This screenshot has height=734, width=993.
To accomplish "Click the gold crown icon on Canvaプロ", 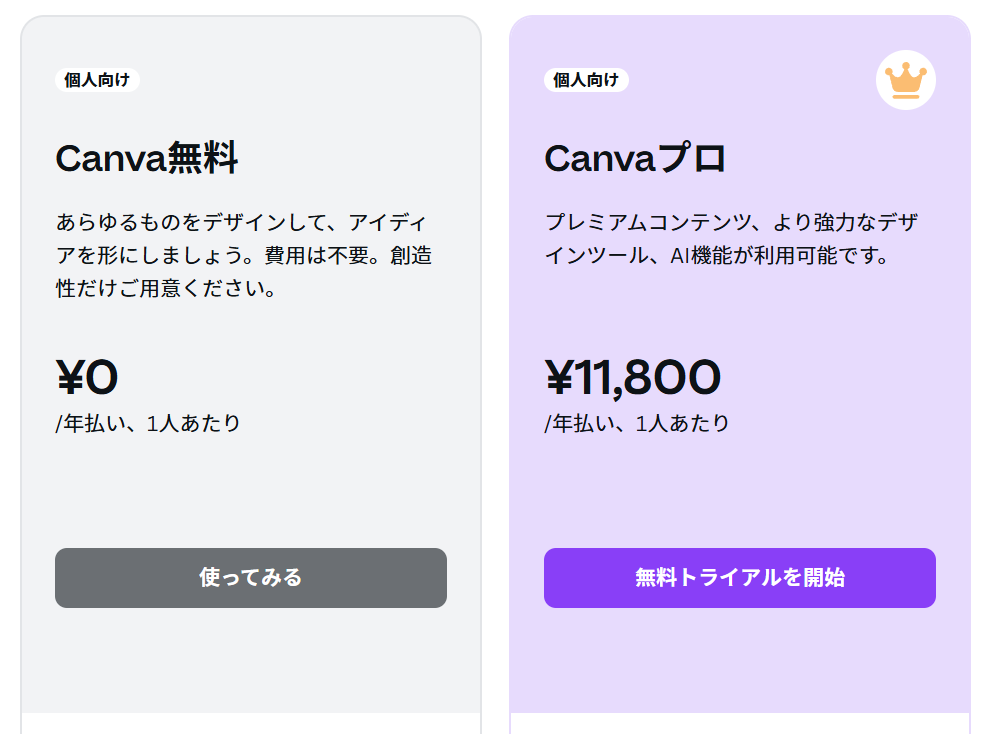I will coord(905,80).
